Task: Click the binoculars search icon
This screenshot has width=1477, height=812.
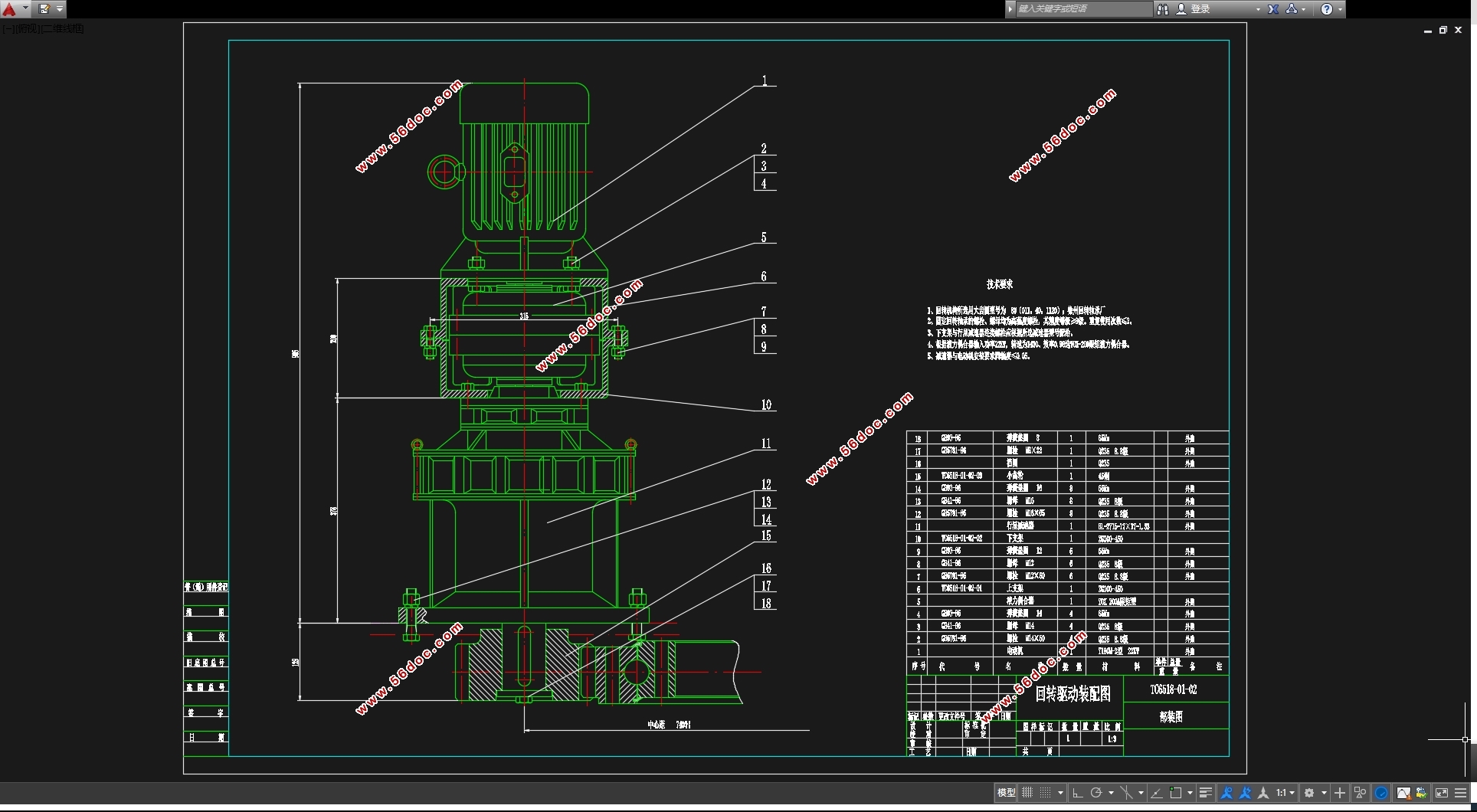Action: (1162, 9)
